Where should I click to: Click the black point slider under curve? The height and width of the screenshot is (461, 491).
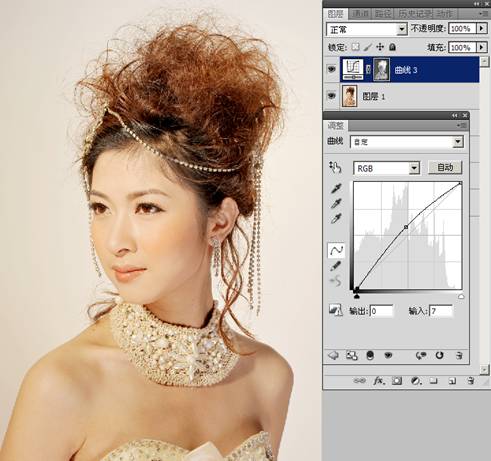tap(356, 296)
